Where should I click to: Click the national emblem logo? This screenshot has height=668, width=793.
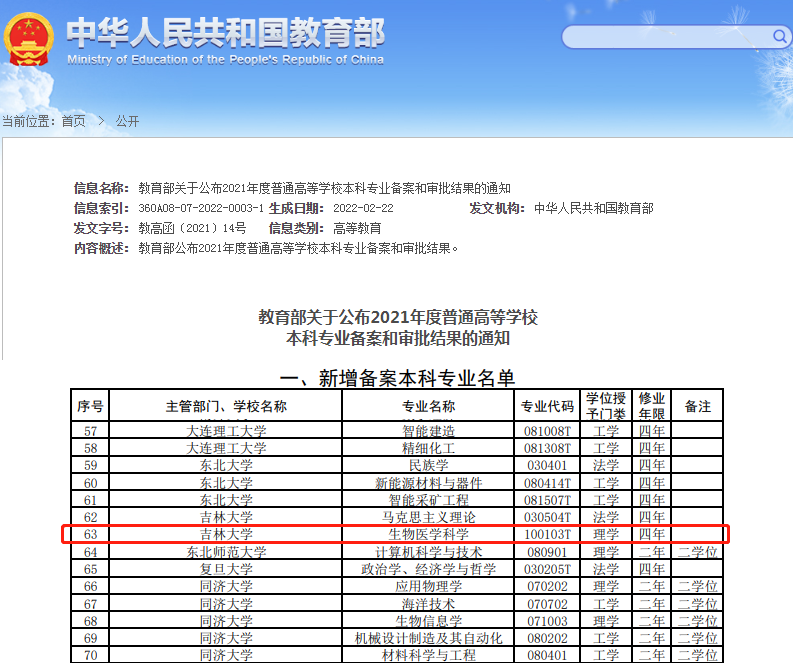tap(28, 40)
